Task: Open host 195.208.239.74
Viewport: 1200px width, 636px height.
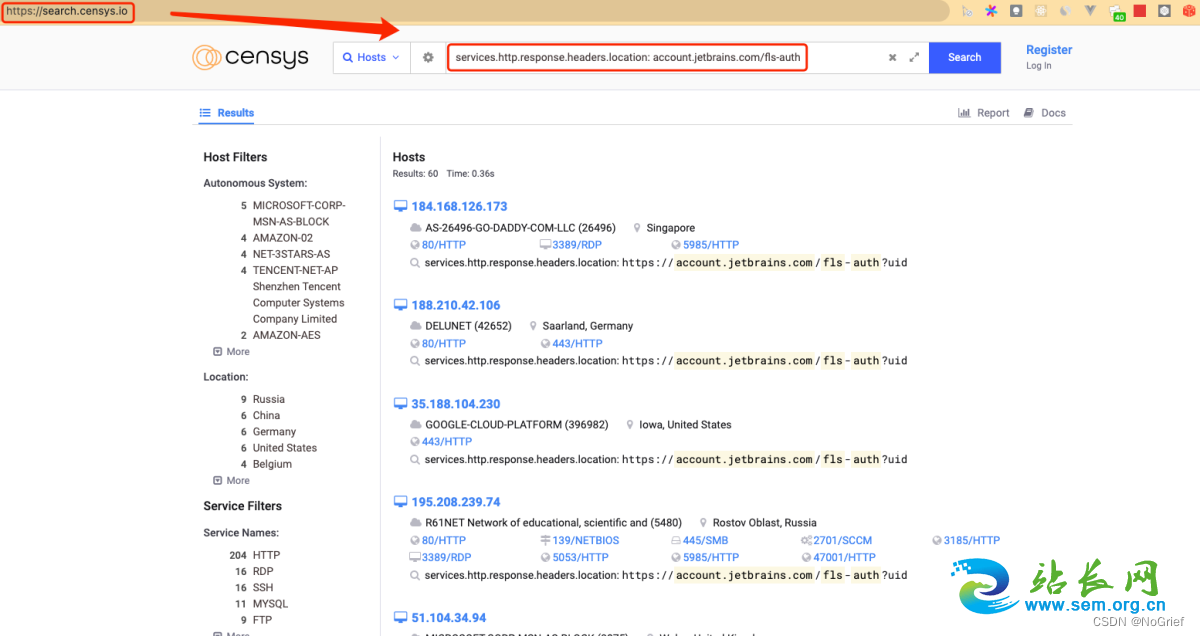Action: pos(456,502)
